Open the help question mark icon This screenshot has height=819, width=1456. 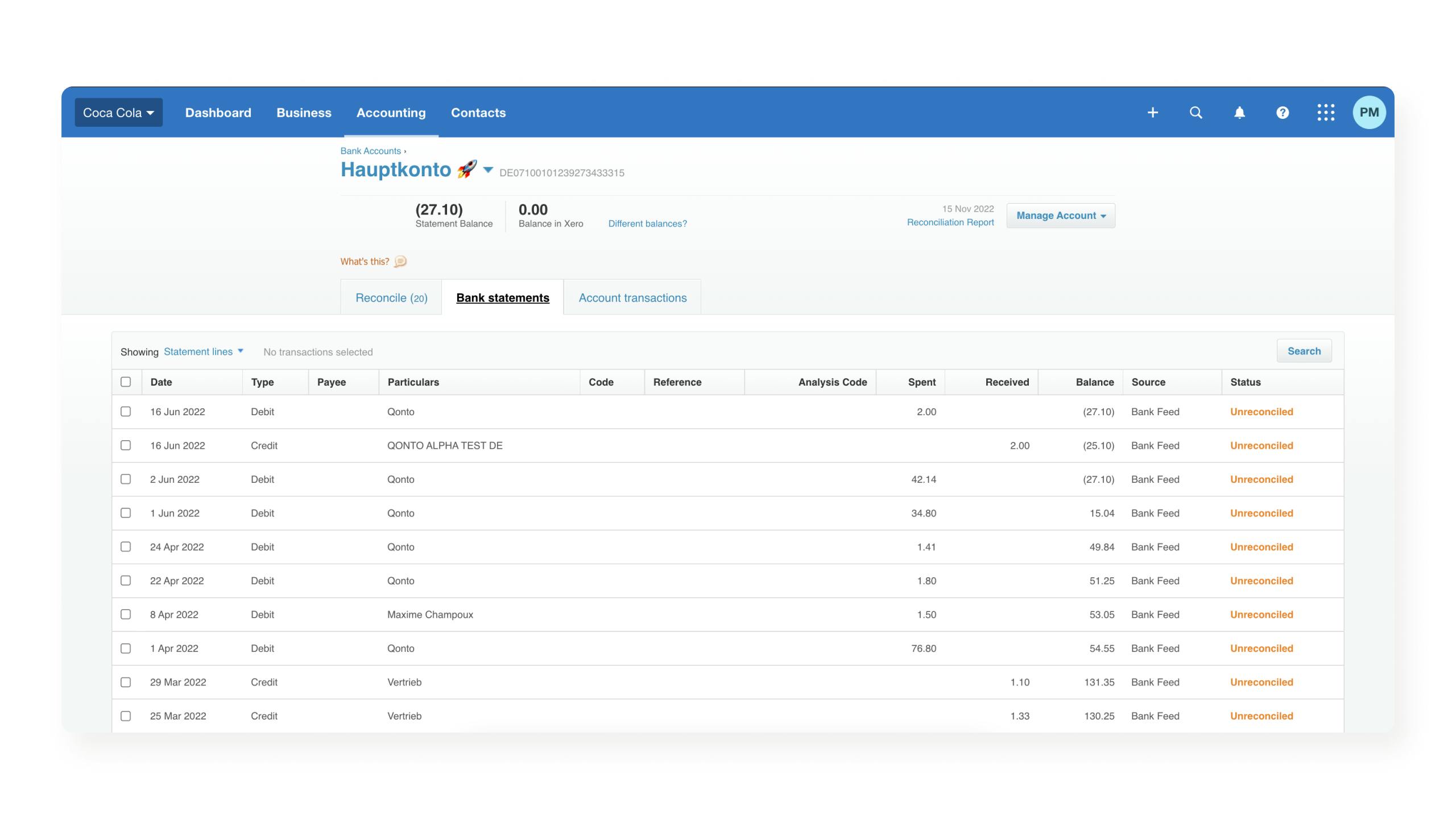(1283, 112)
